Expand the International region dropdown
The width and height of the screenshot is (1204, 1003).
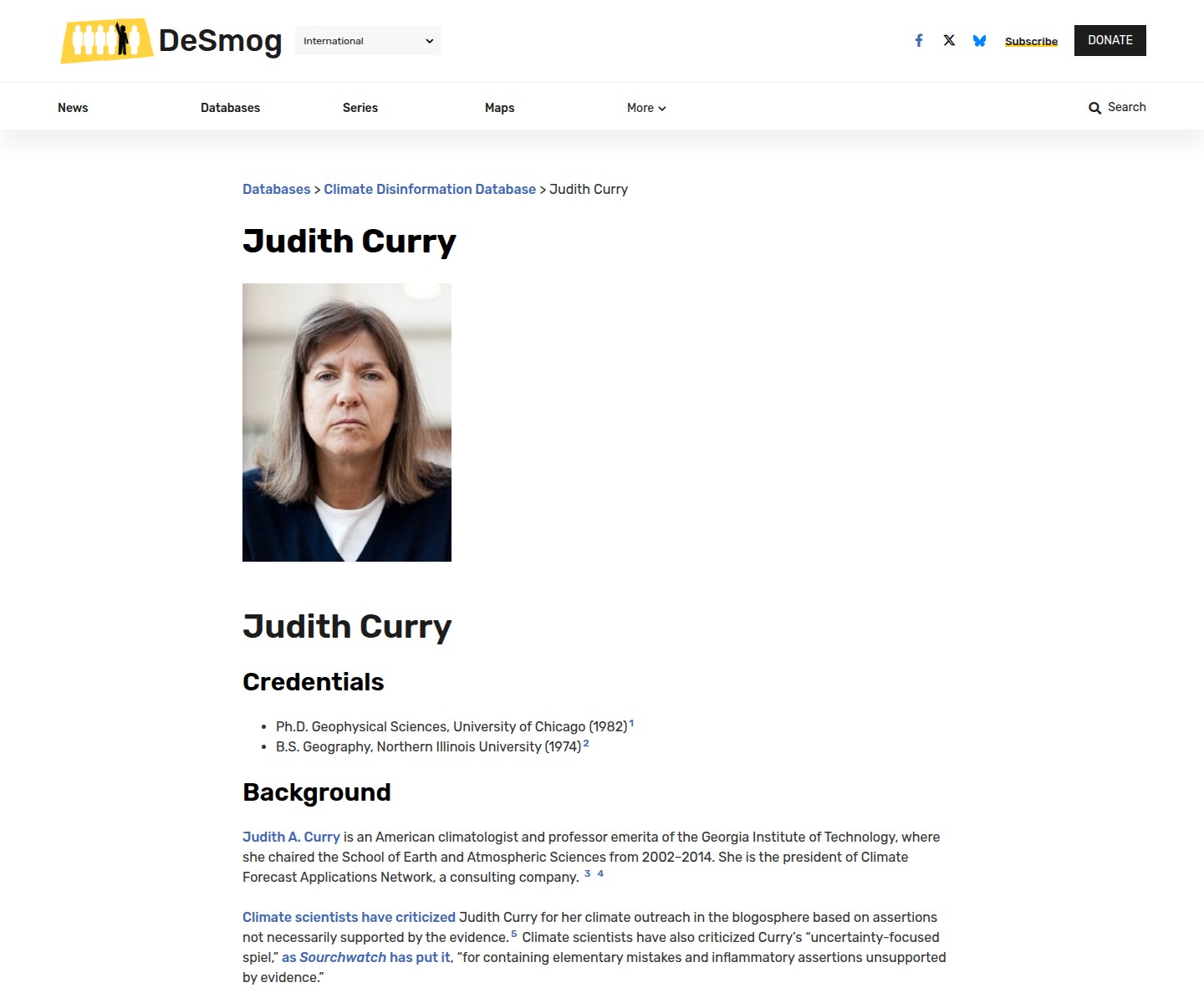[368, 41]
